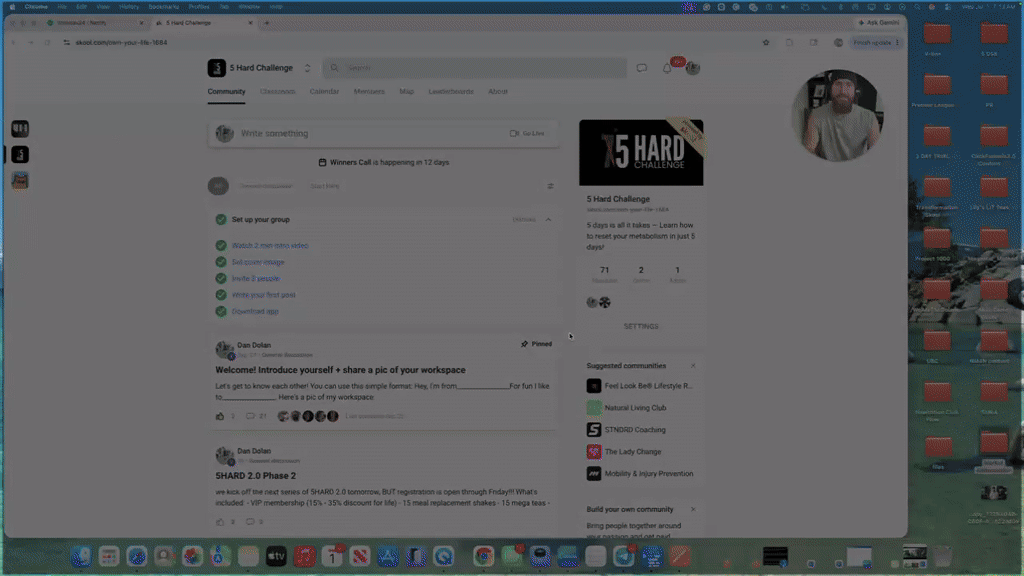Open the Invite 3 people link
Viewport: 1024px width, 576px height.
255,278
